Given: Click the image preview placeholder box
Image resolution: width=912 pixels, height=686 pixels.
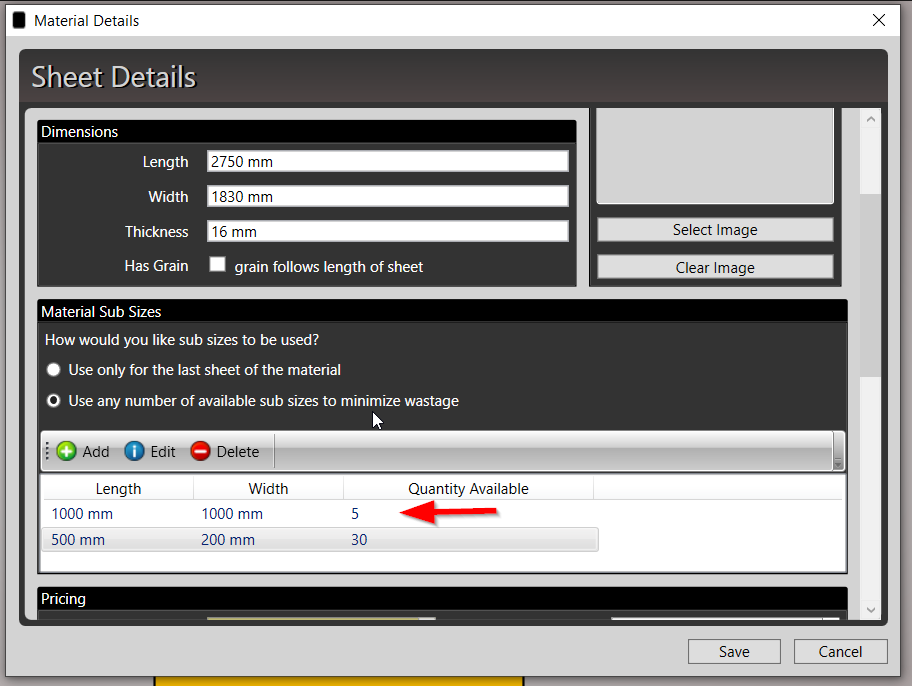Looking at the screenshot, I should (715, 156).
